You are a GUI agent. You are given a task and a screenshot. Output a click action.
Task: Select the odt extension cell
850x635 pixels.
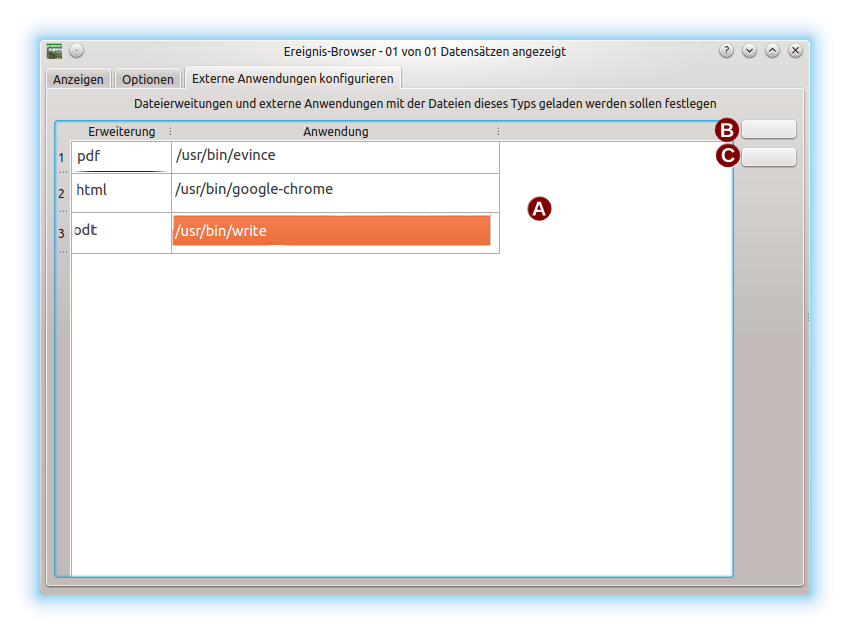click(121, 232)
